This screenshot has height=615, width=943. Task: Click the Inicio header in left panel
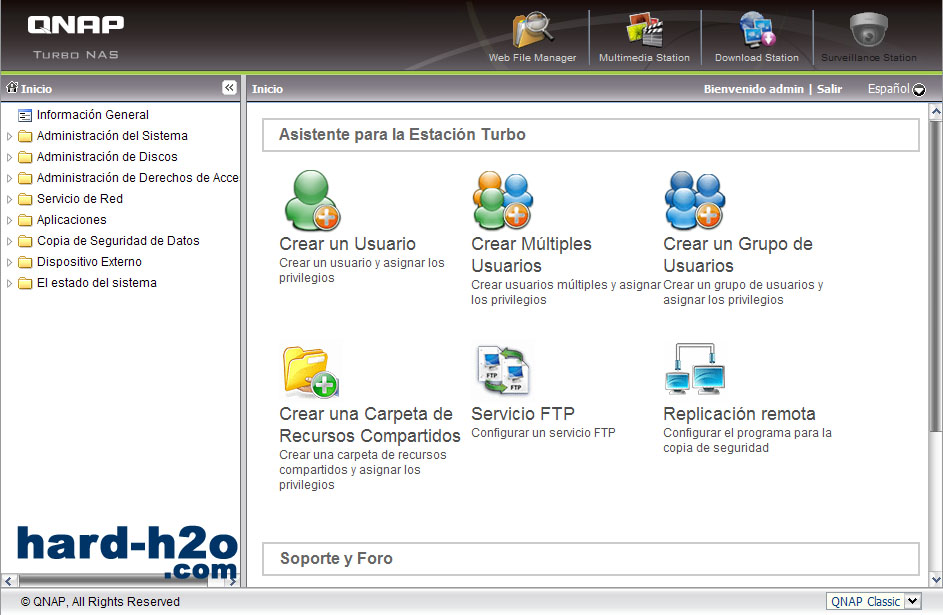(36, 89)
